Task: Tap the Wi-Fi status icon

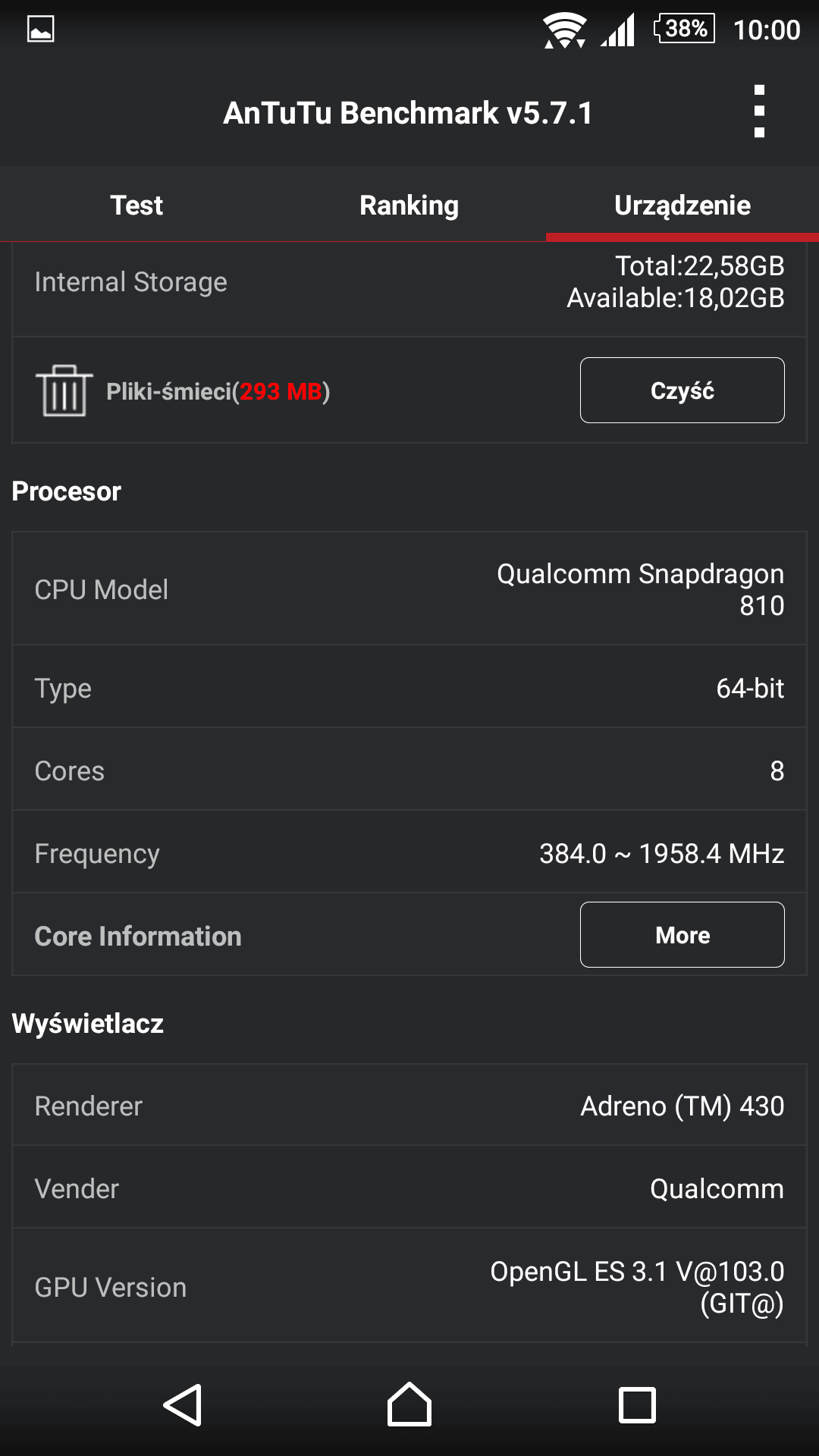Action: pos(564,30)
